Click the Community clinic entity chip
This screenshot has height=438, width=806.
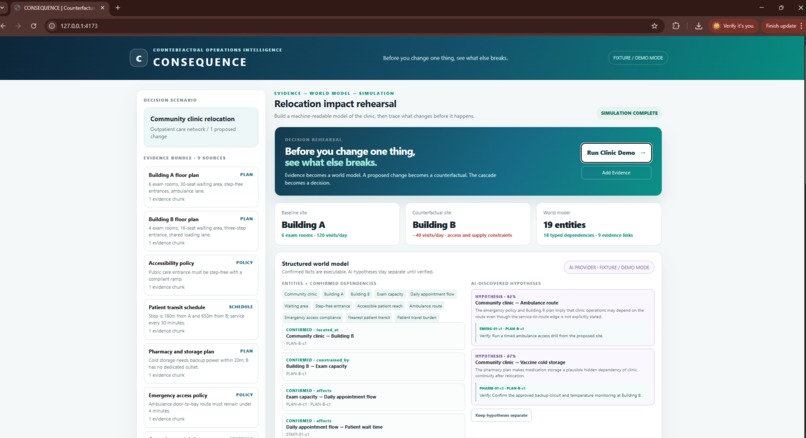(x=301, y=294)
